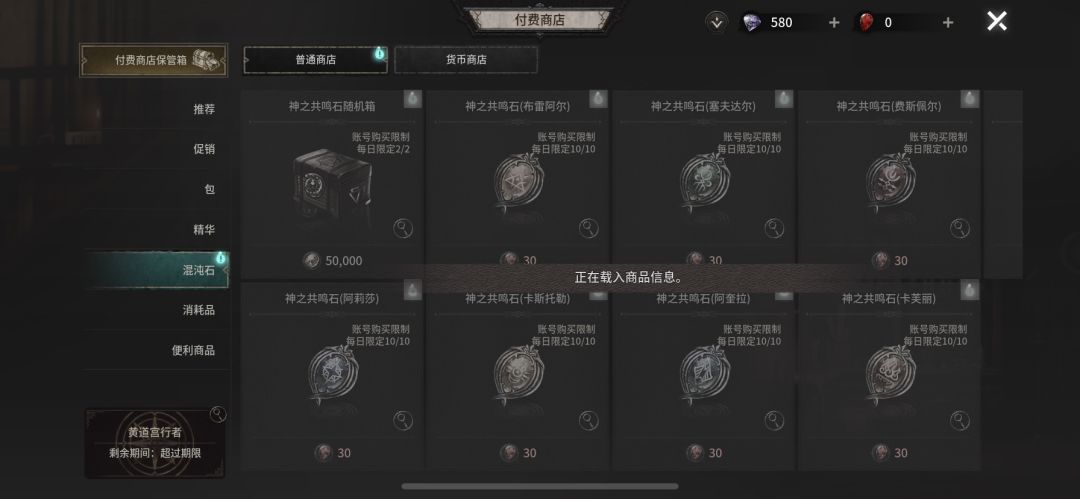
Task: Purchase 神之共鸣石(阿莉莎) for 30
Action: click(333, 453)
